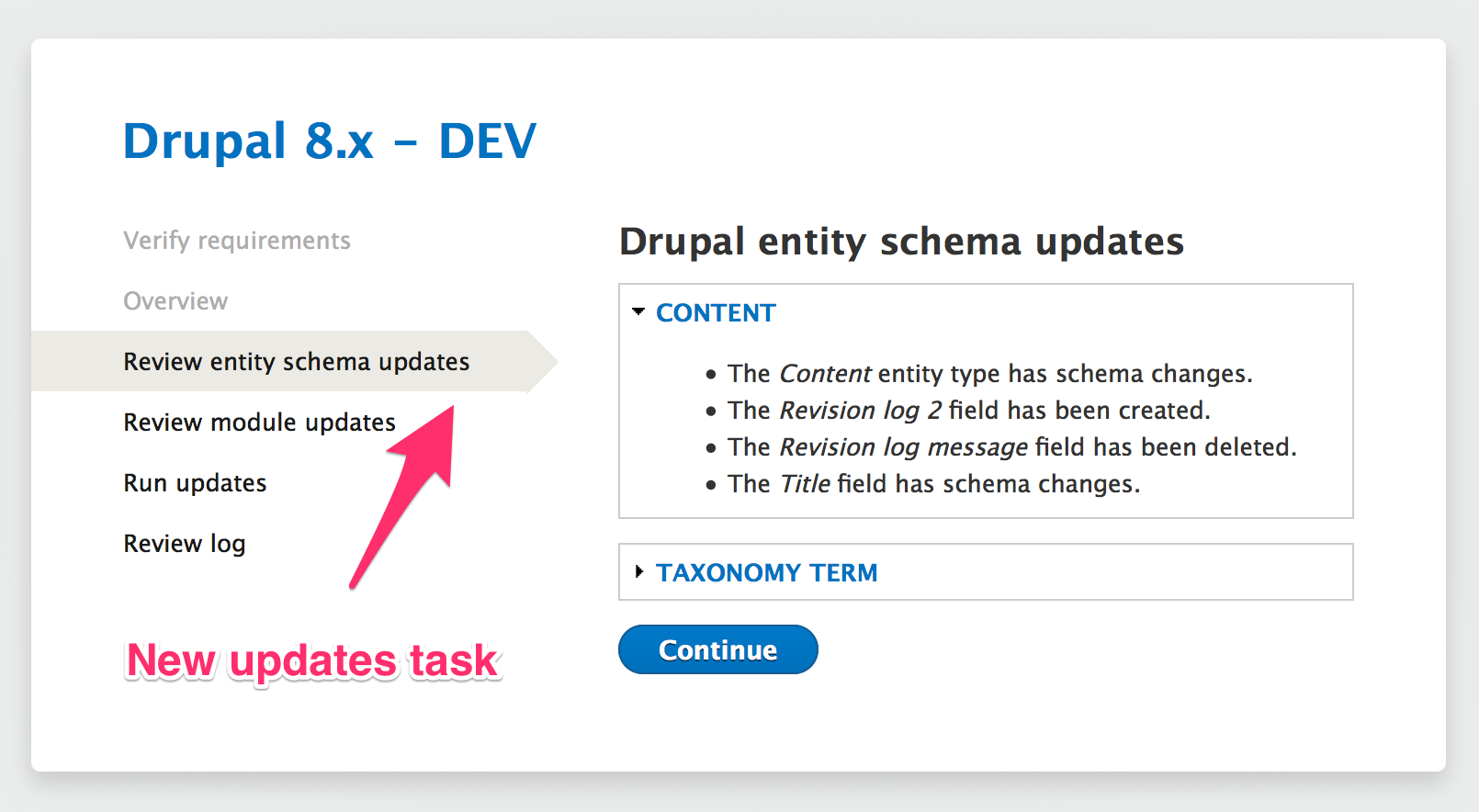Click the Drupal entity schema updates heading

[901, 242]
